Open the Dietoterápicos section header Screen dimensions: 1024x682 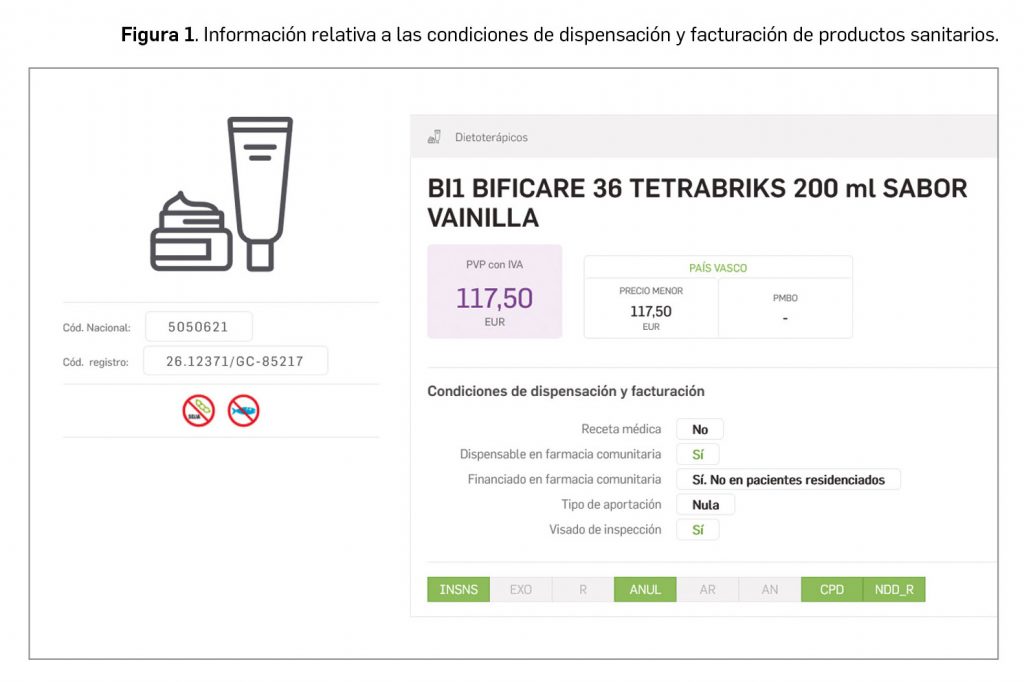pos(491,137)
